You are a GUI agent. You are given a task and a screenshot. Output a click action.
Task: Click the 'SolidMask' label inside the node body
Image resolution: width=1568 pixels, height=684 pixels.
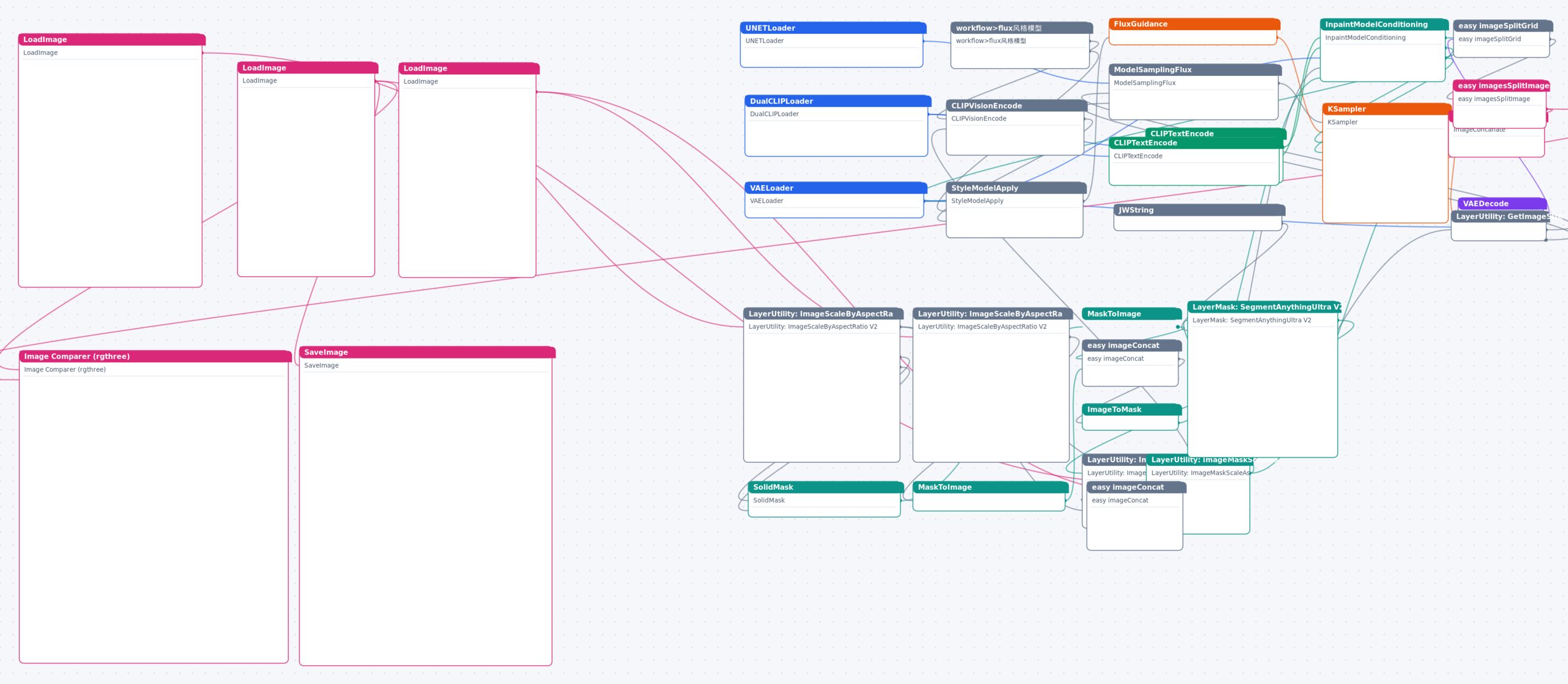(769, 501)
